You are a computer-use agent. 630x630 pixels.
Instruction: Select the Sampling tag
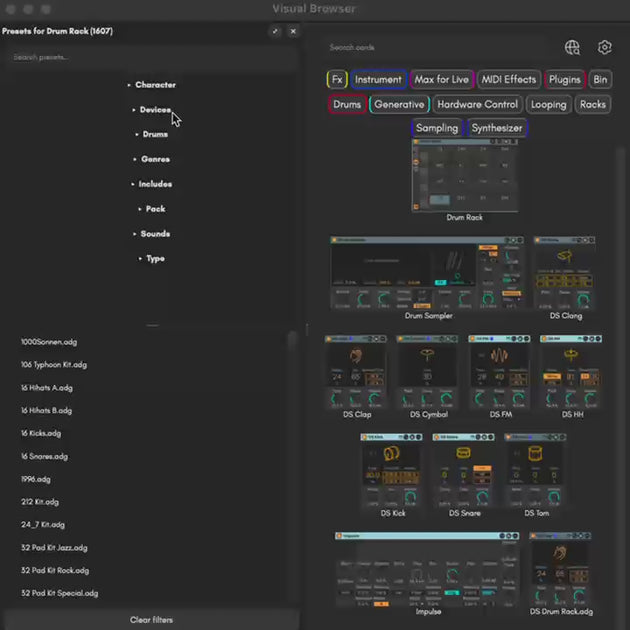(x=437, y=128)
